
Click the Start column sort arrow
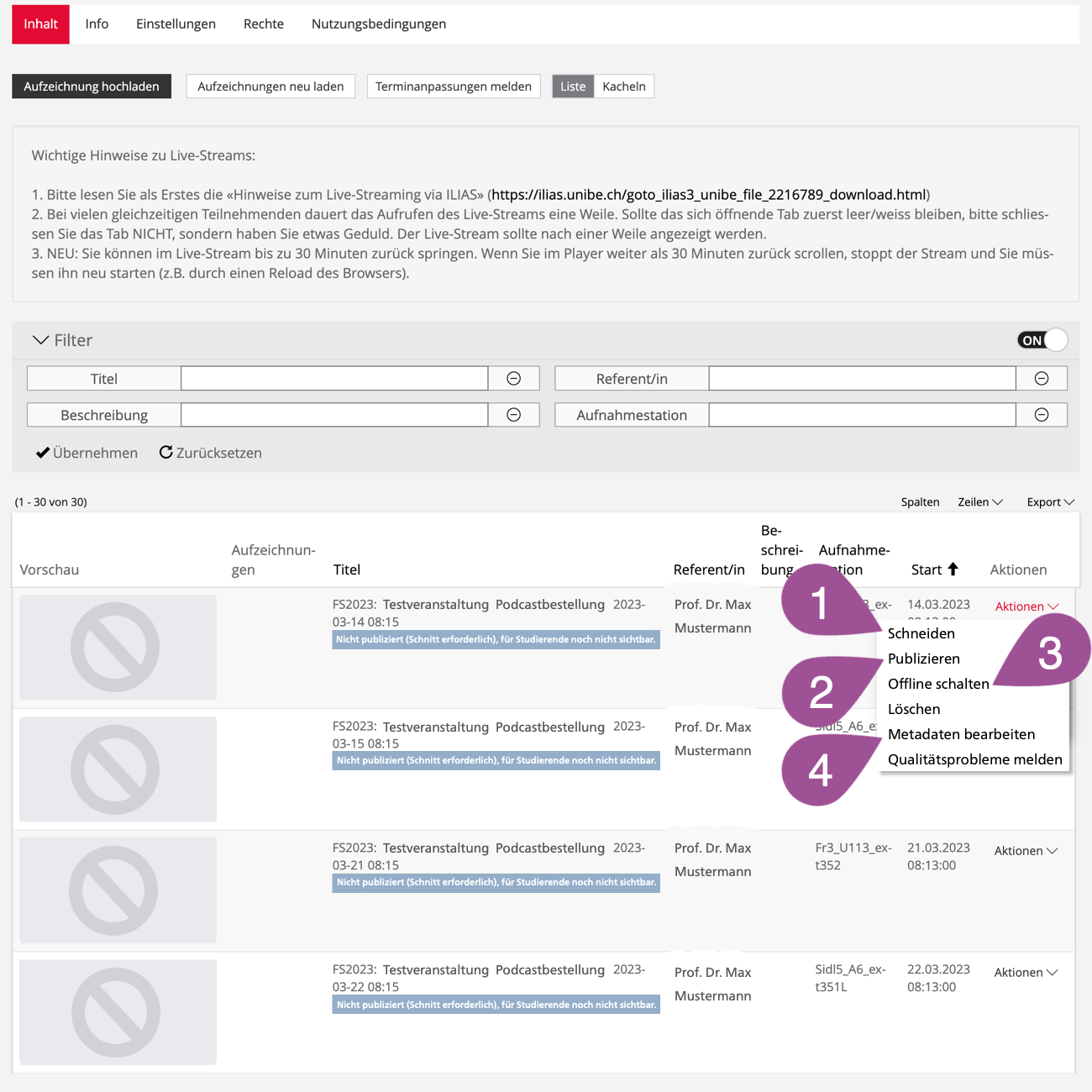[953, 570]
